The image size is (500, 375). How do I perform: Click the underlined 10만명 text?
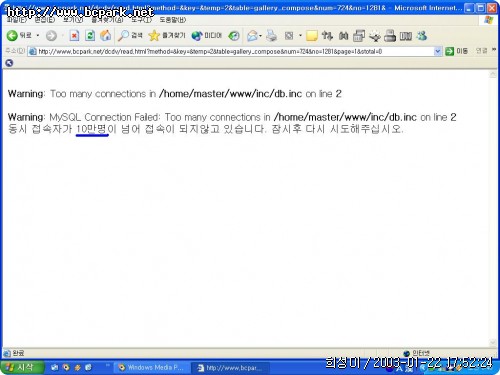click(91, 129)
